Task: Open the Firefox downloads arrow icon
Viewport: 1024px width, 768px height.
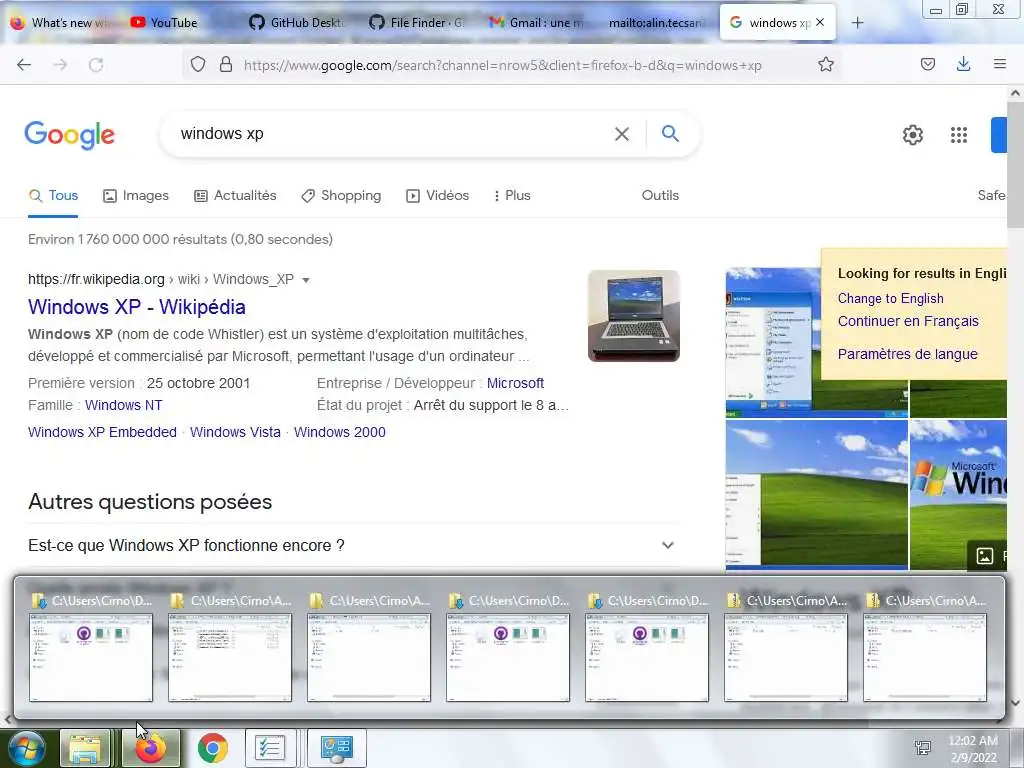Action: coord(963,65)
